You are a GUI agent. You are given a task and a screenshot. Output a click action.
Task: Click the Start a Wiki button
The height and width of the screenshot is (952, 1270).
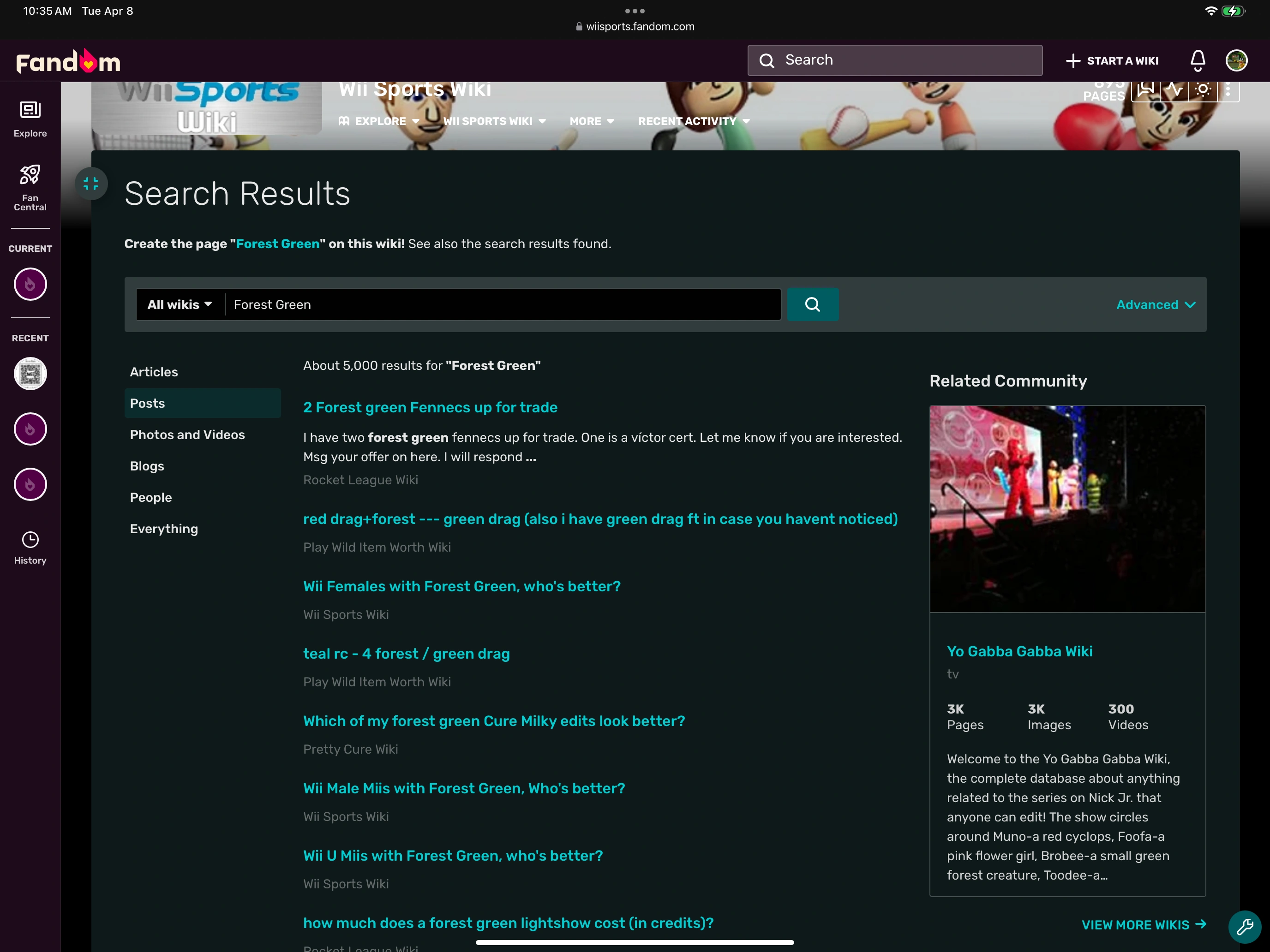[1112, 60]
